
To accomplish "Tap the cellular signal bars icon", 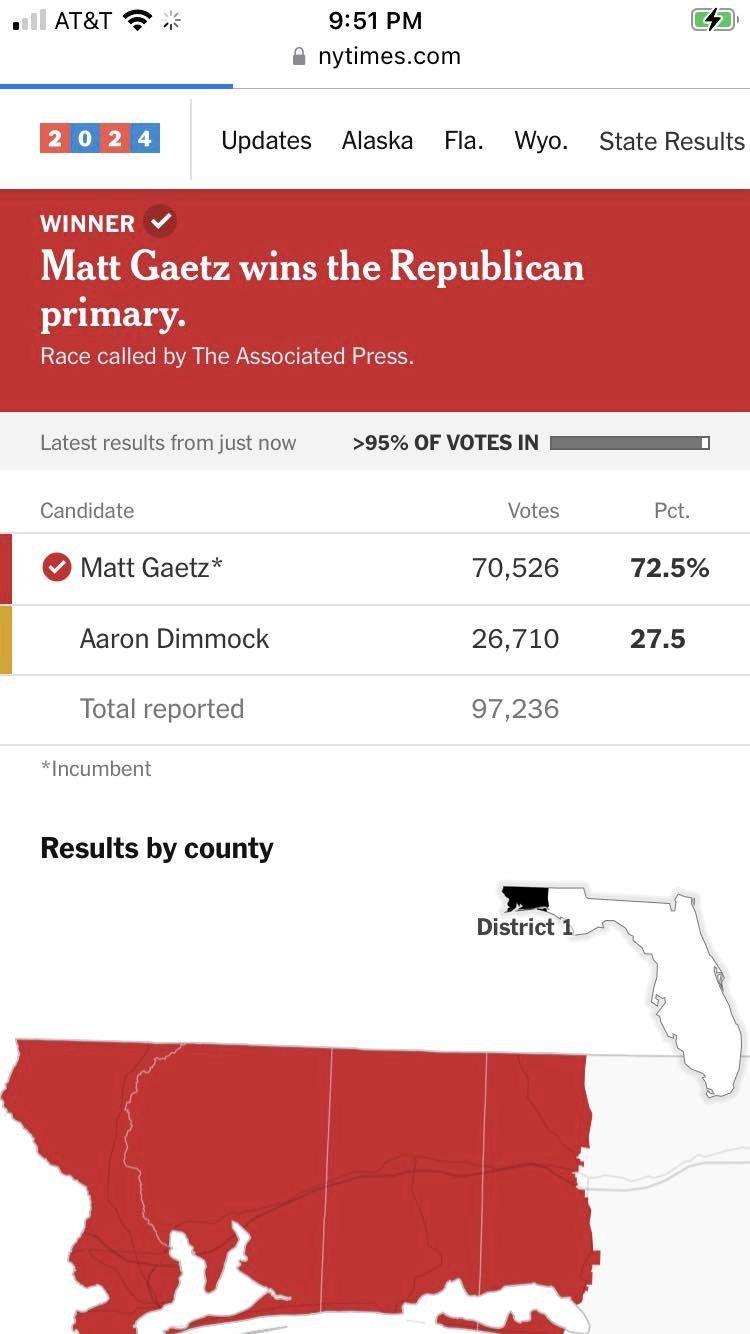I will click(30, 20).
